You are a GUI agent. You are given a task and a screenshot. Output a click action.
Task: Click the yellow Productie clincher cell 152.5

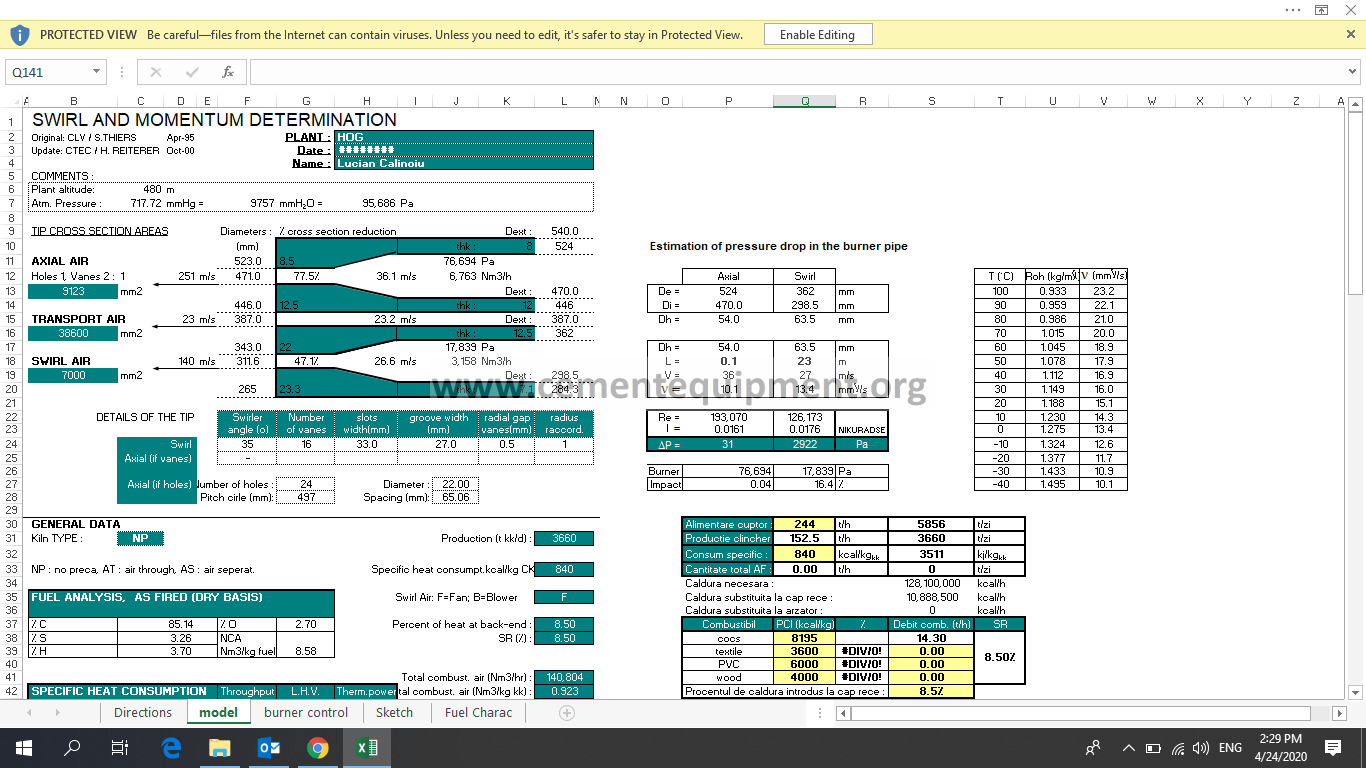click(805, 538)
